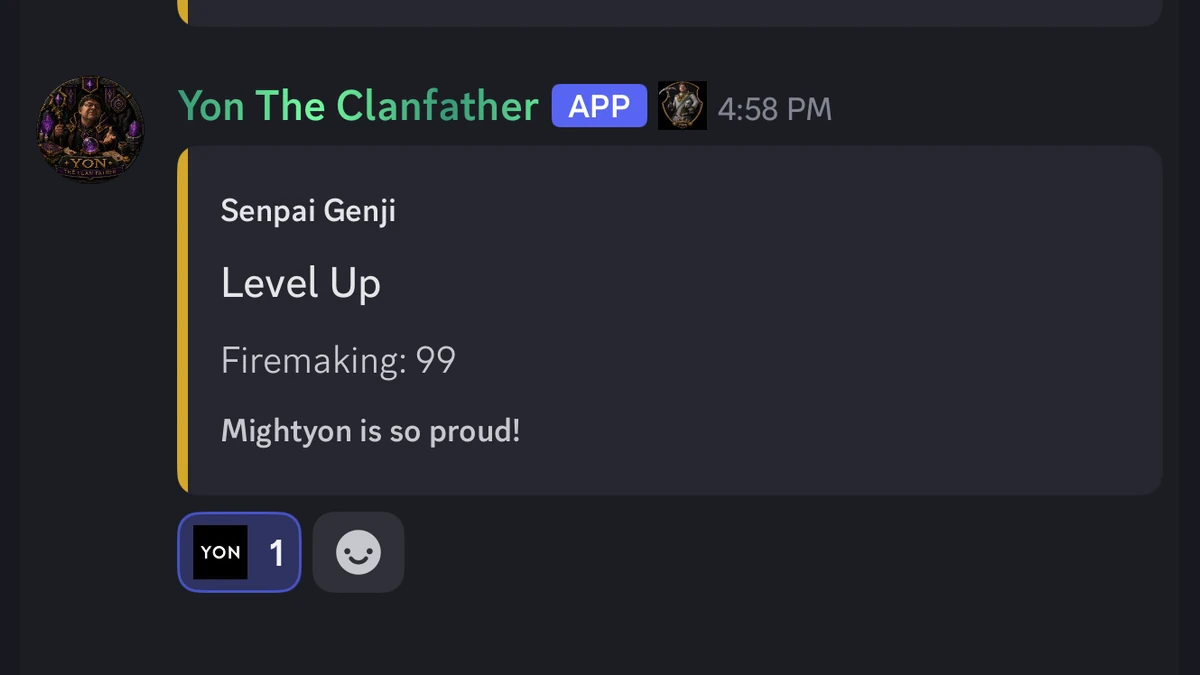This screenshot has height=675, width=1200.
Task: Select the Senpai Genji embed author name
Action: point(308,211)
